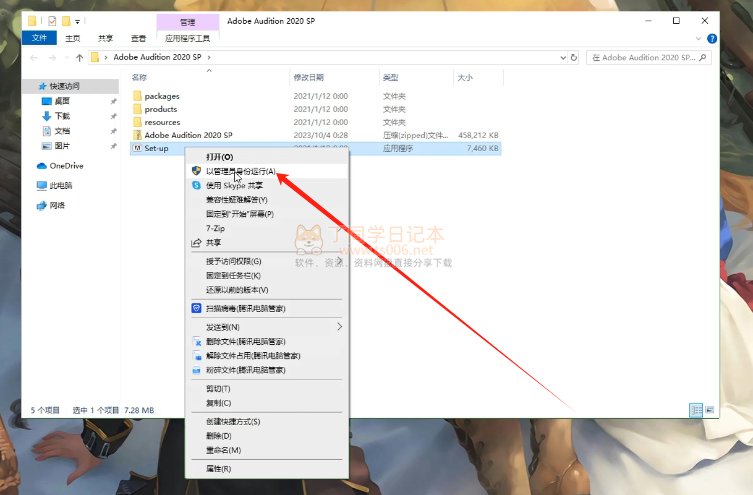Select the resources folder icon
The width and height of the screenshot is (753, 495).
(x=137, y=122)
